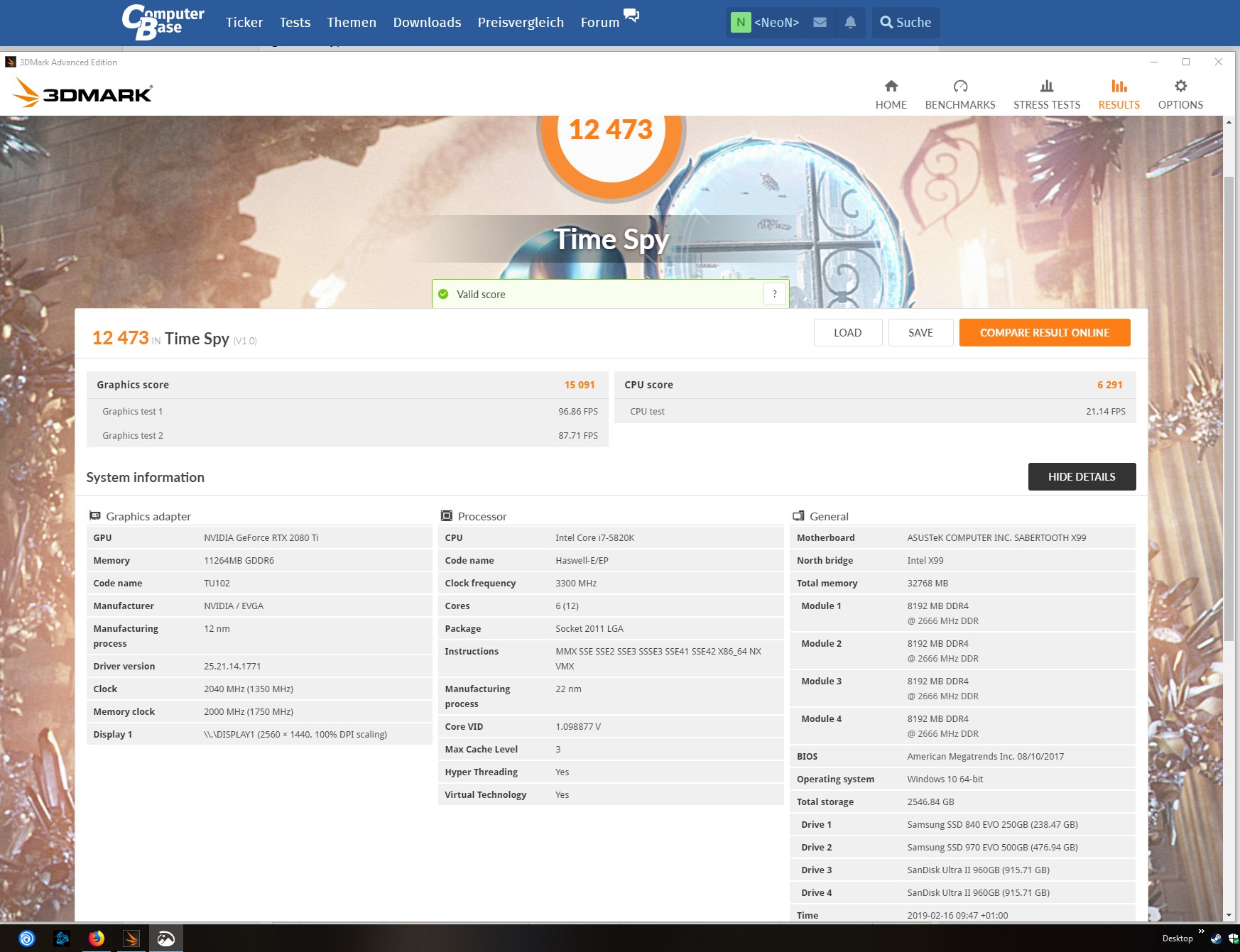This screenshot has height=952, width=1240.
Task: Open the Stress Tests section
Action: 1046,93
